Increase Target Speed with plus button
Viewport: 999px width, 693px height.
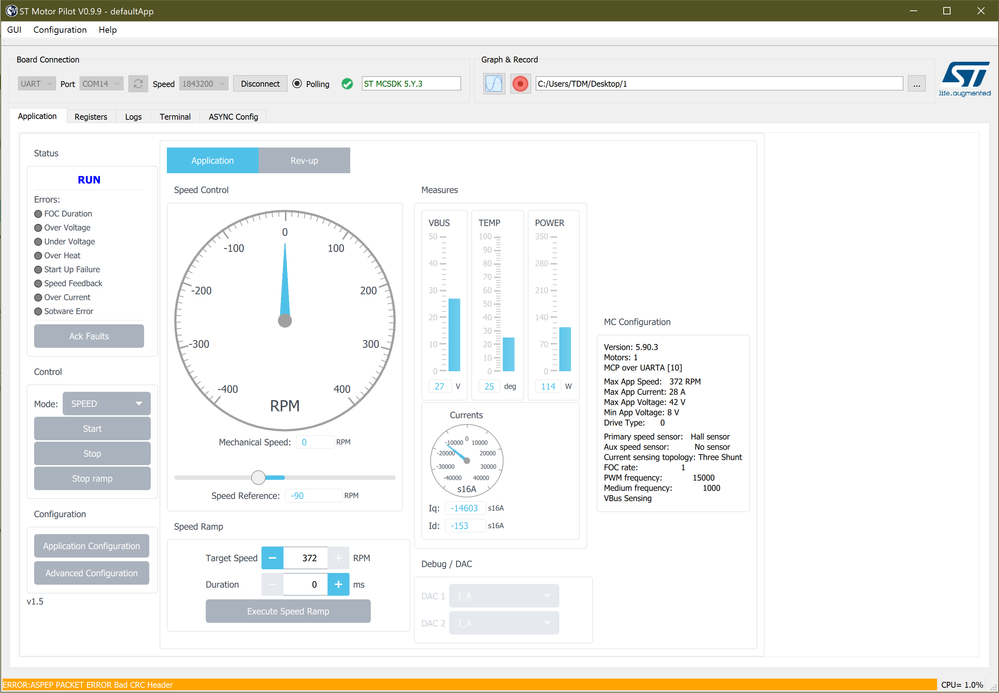click(x=338, y=558)
